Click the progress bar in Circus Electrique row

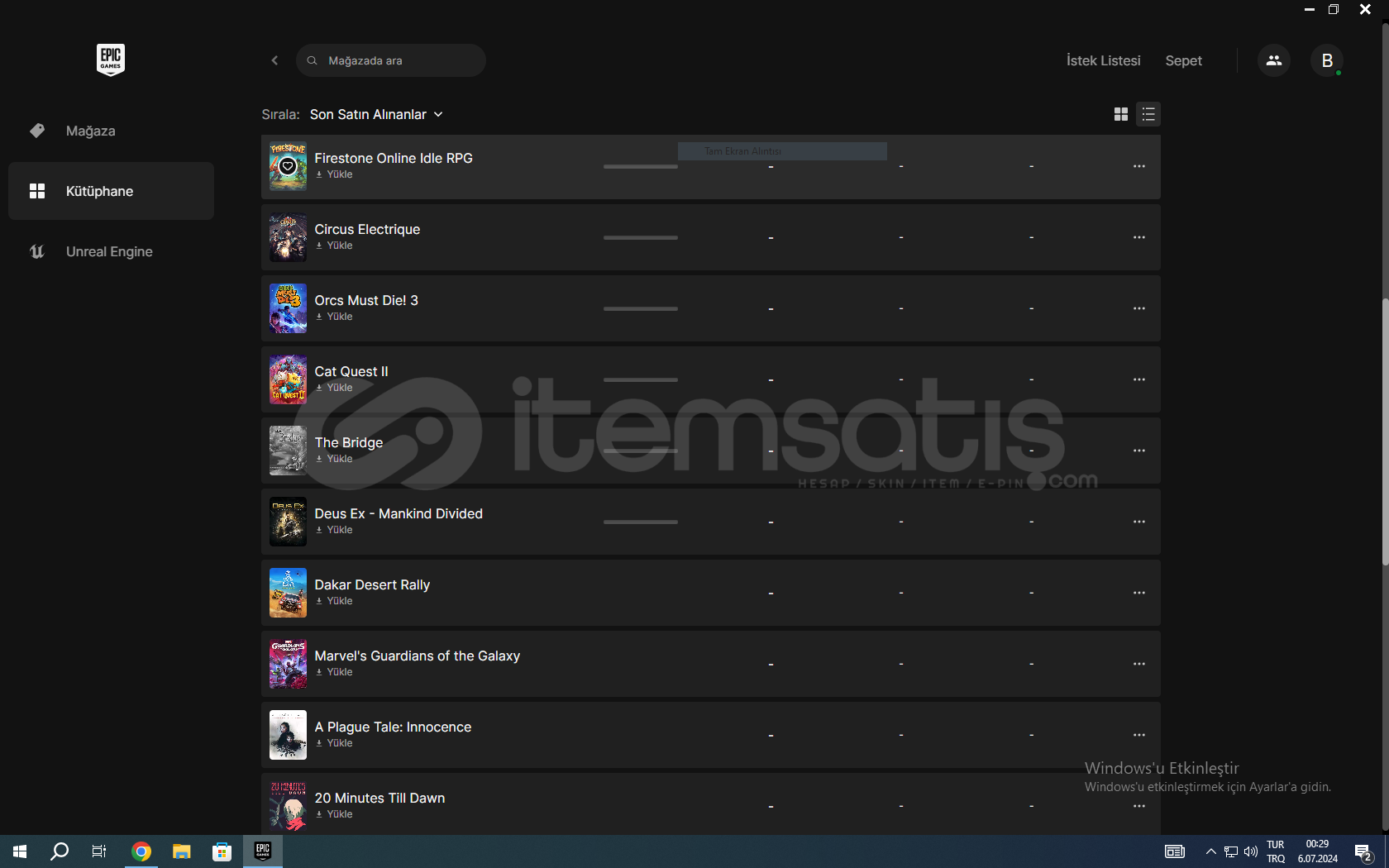click(x=641, y=237)
